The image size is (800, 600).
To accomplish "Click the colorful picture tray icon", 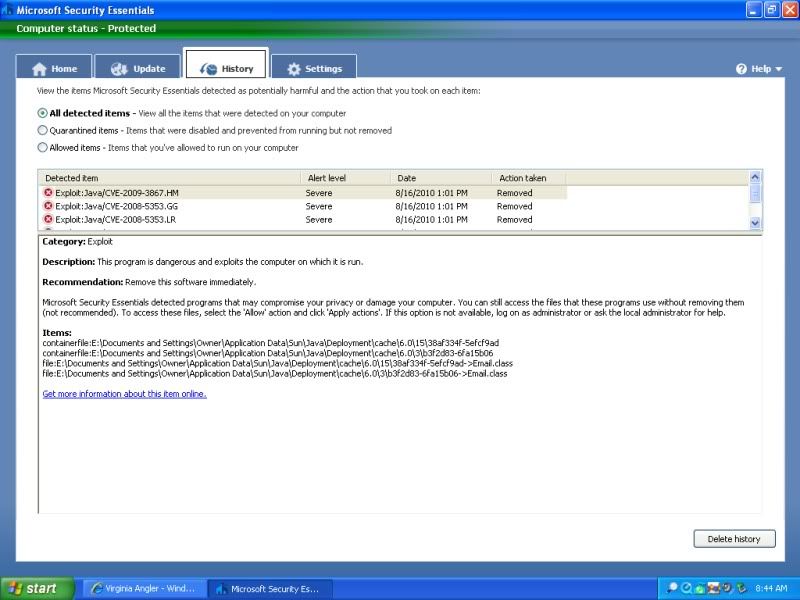I will pos(713,588).
